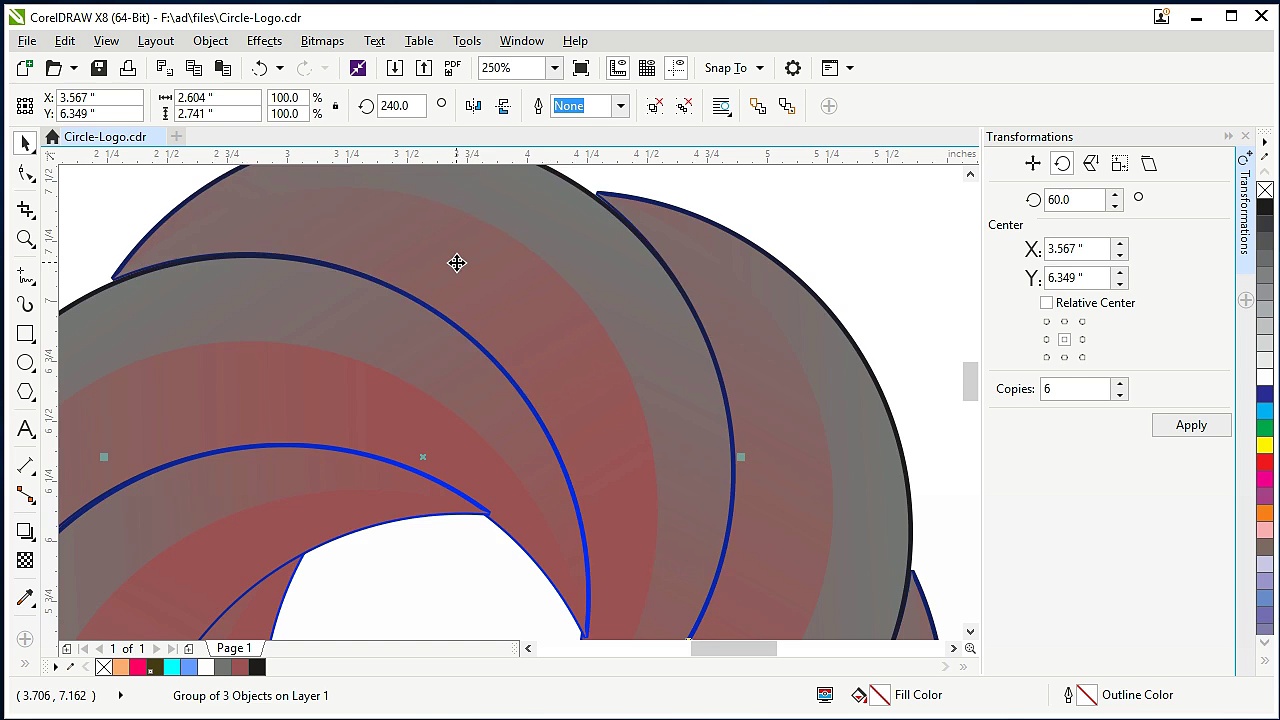Open the outline width None dropdown

(x=620, y=106)
